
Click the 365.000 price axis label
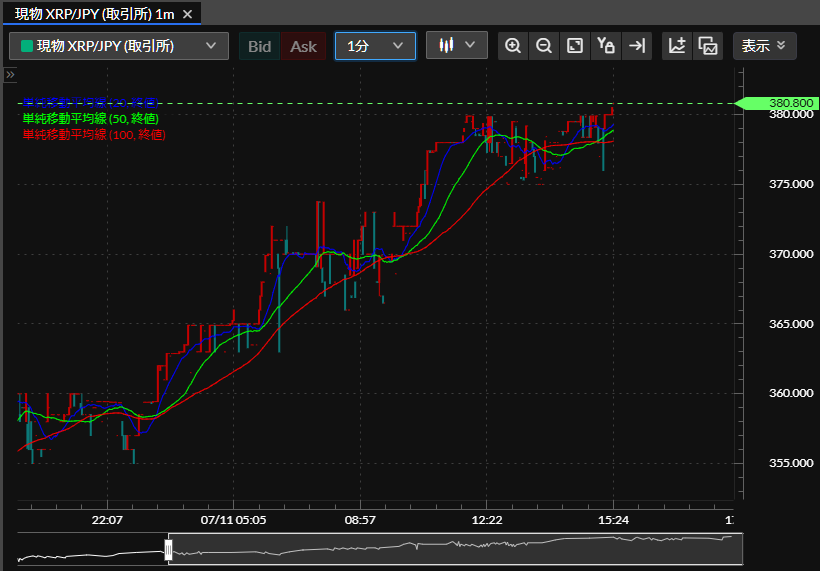point(791,324)
